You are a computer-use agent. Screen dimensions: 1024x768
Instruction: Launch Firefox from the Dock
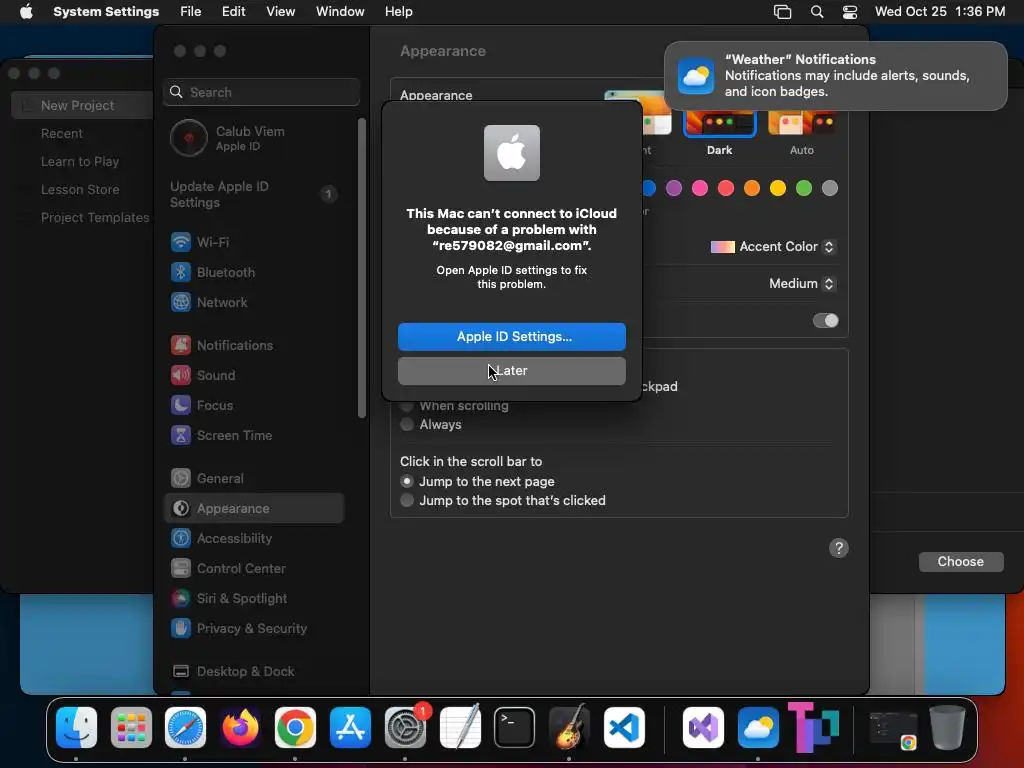coord(240,728)
